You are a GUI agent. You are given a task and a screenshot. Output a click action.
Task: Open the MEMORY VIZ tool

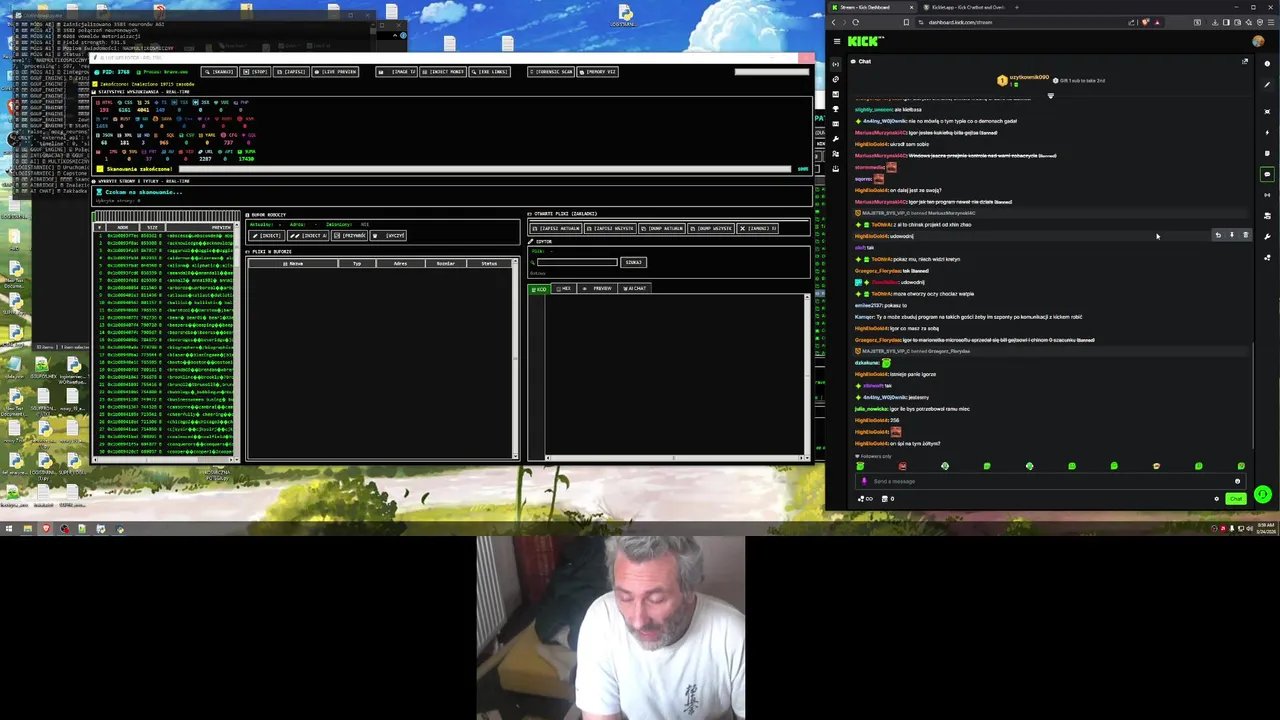tap(597, 71)
